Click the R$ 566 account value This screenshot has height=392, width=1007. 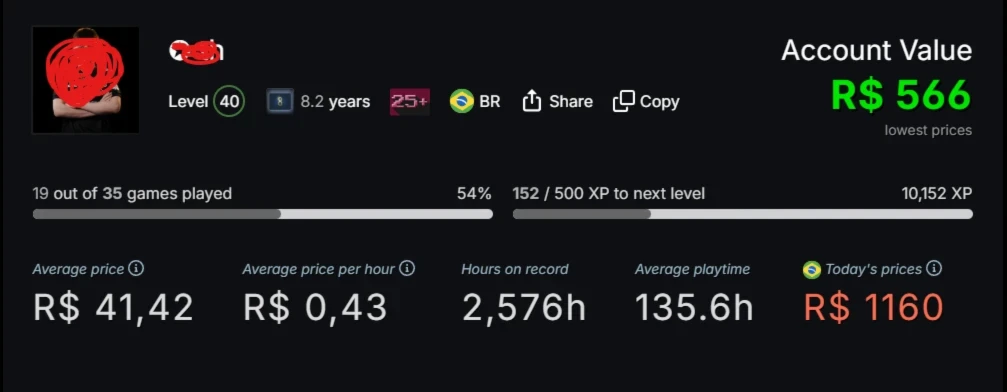pyautogui.click(x=901, y=94)
